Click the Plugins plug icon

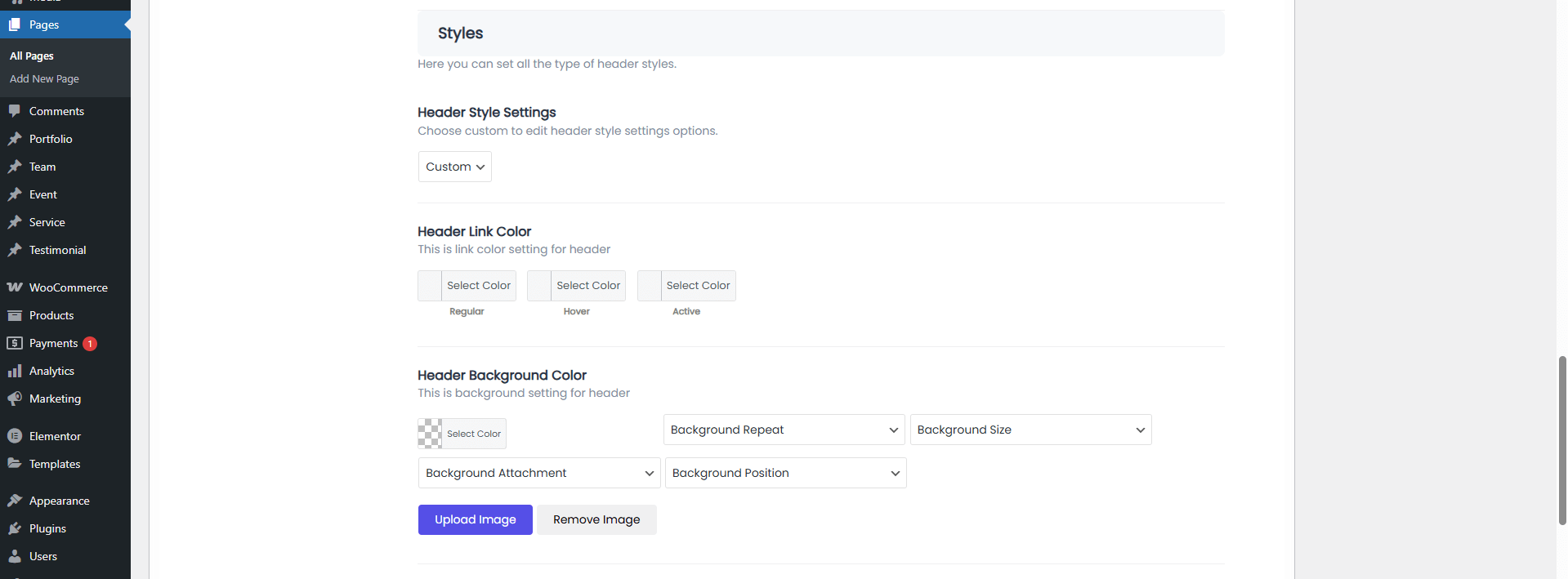point(15,528)
